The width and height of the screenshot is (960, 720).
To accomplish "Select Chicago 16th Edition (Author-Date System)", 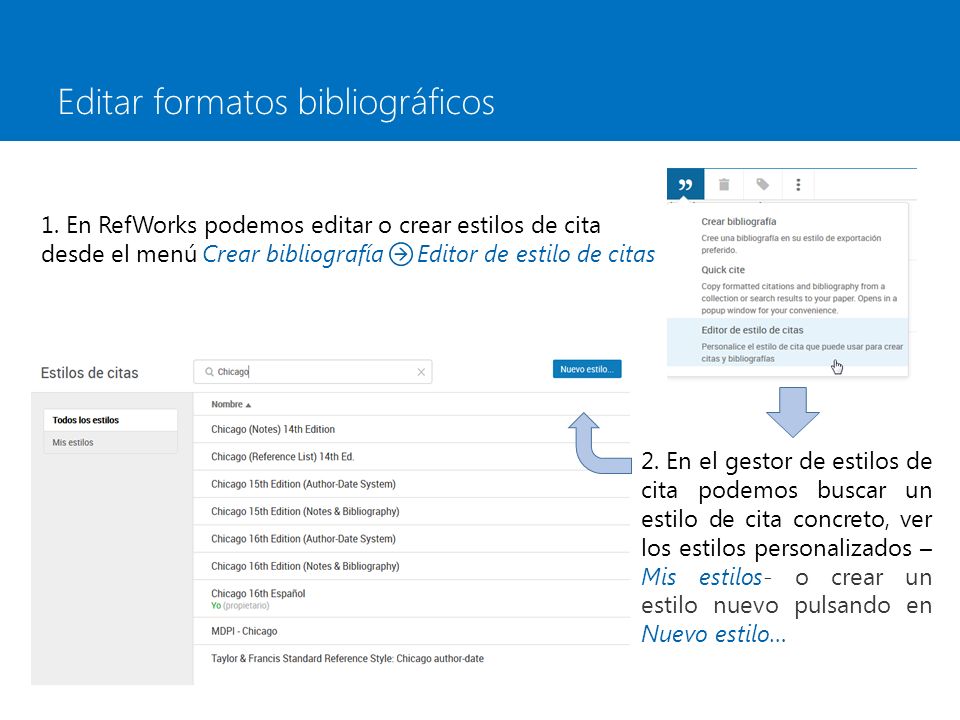I will 411,539.
